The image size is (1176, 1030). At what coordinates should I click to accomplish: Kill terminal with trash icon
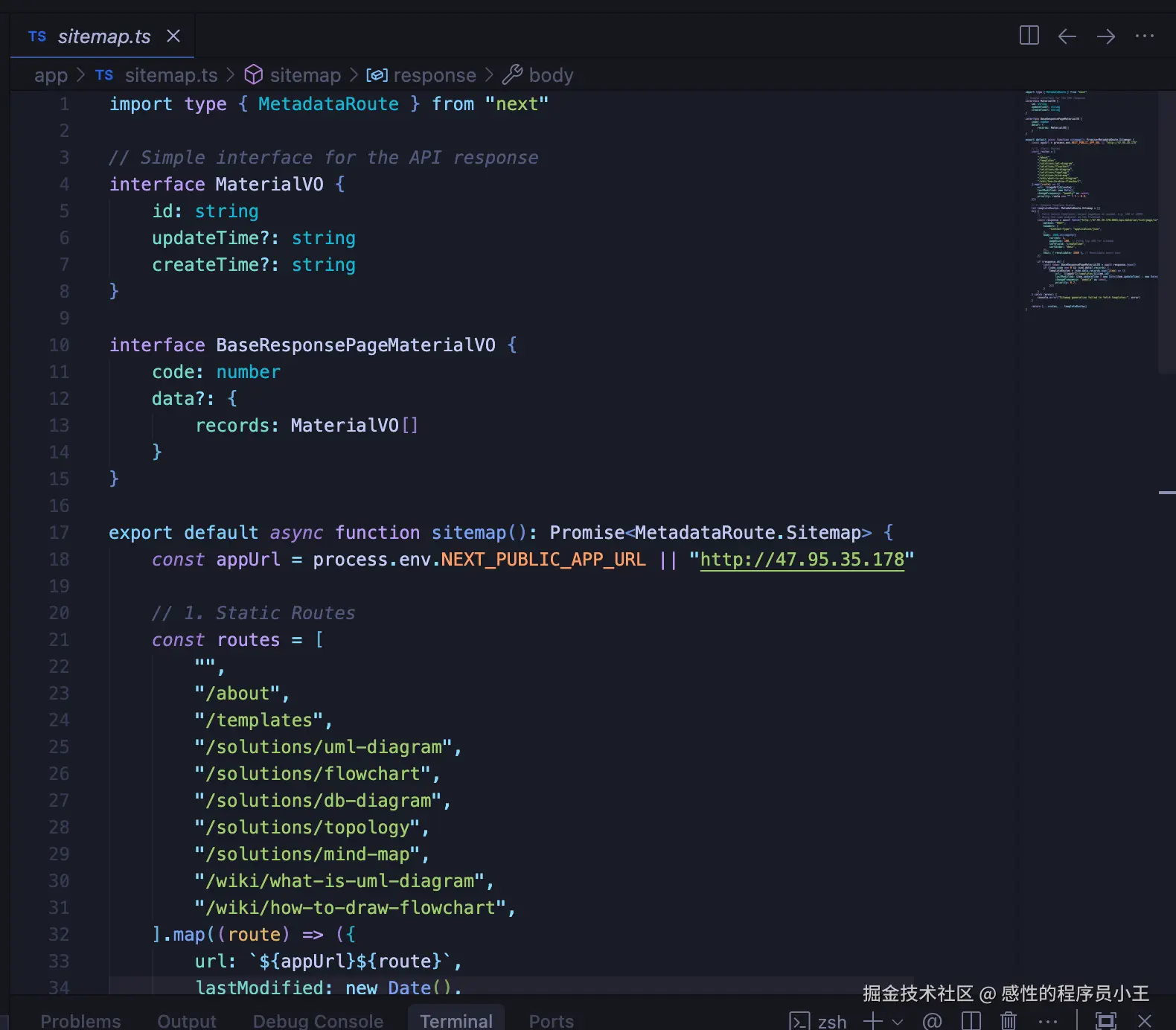pos(1009,1021)
